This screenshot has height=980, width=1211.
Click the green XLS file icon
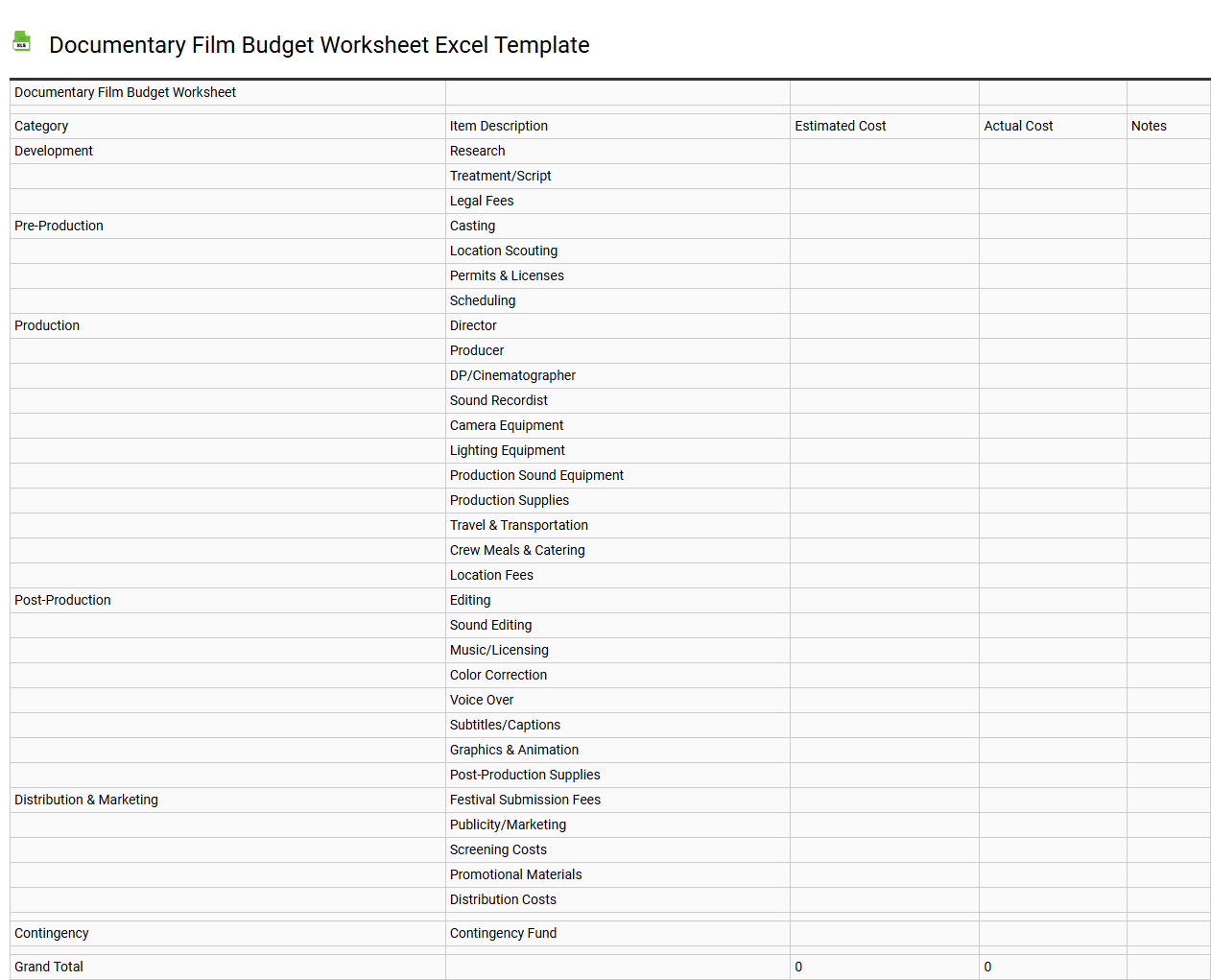(x=21, y=41)
